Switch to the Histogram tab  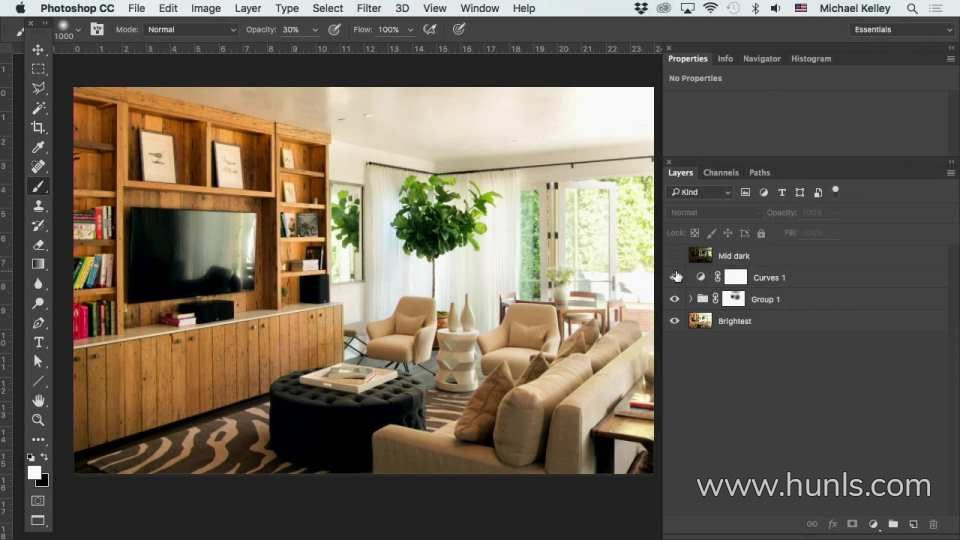(811, 59)
